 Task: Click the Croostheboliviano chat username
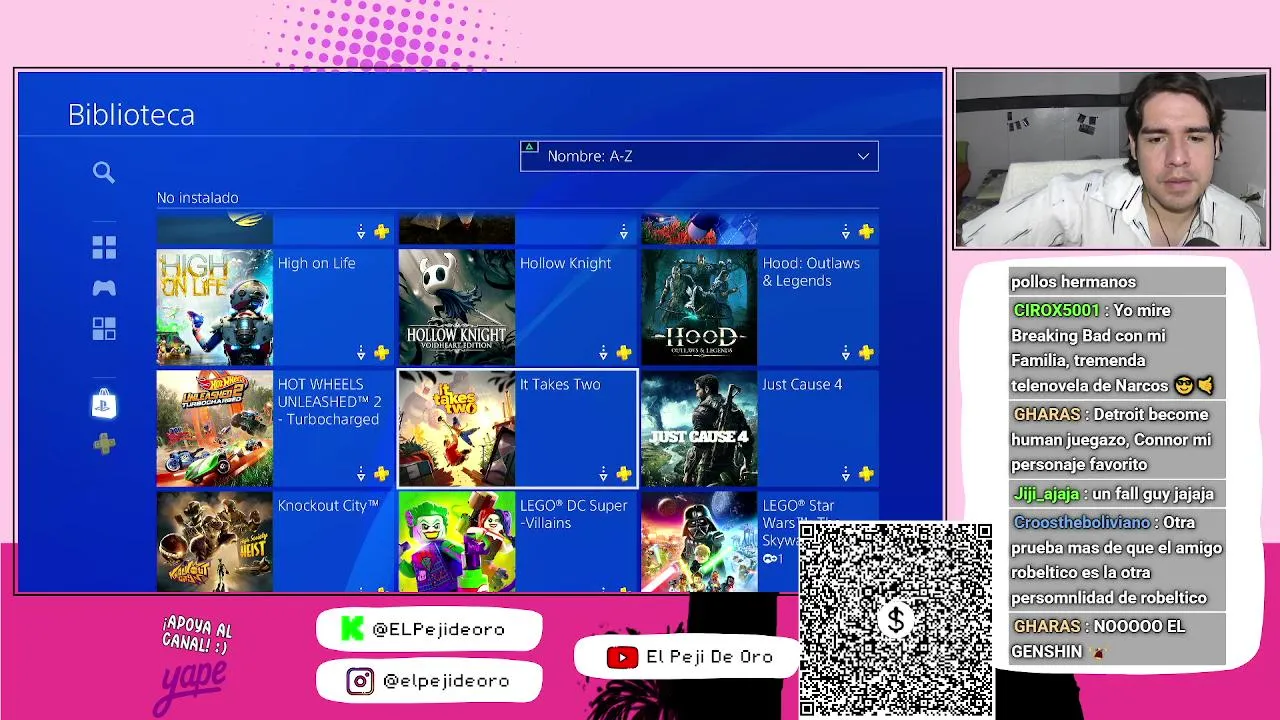(x=1082, y=523)
